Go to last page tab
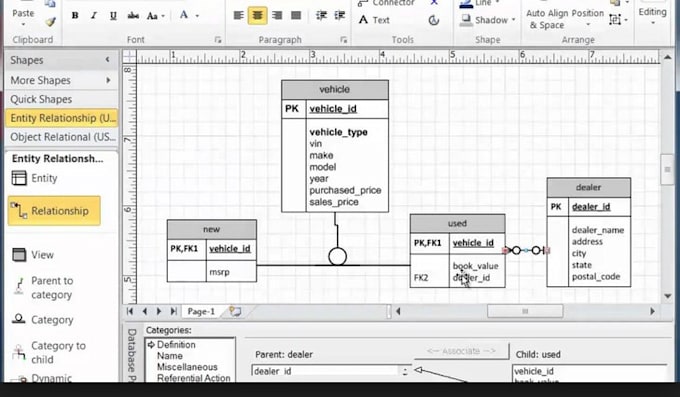Screen dimensions: 680x397 [x=173, y=311]
